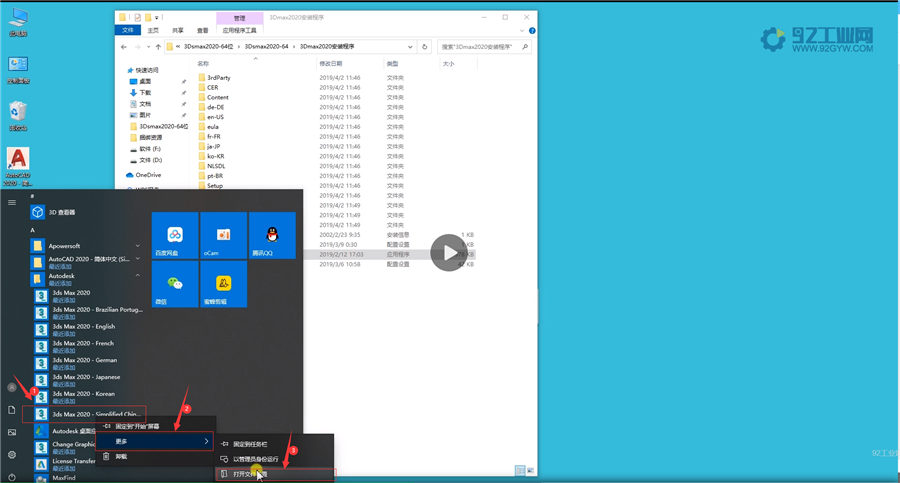900x483 pixels.
Task: Select OneDrive in navigation pane
Action: [148, 175]
